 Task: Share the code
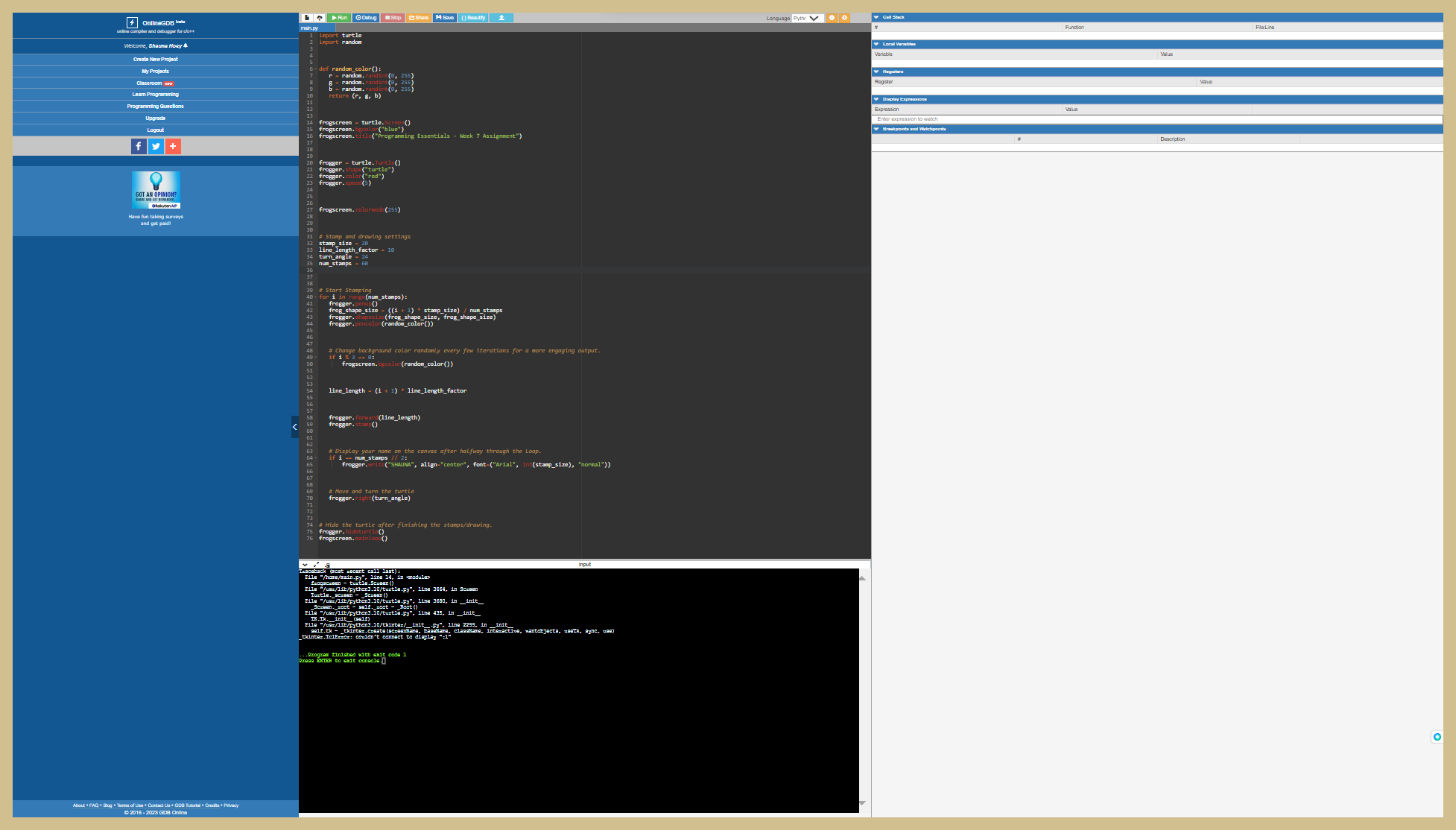pyautogui.click(x=419, y=18)
